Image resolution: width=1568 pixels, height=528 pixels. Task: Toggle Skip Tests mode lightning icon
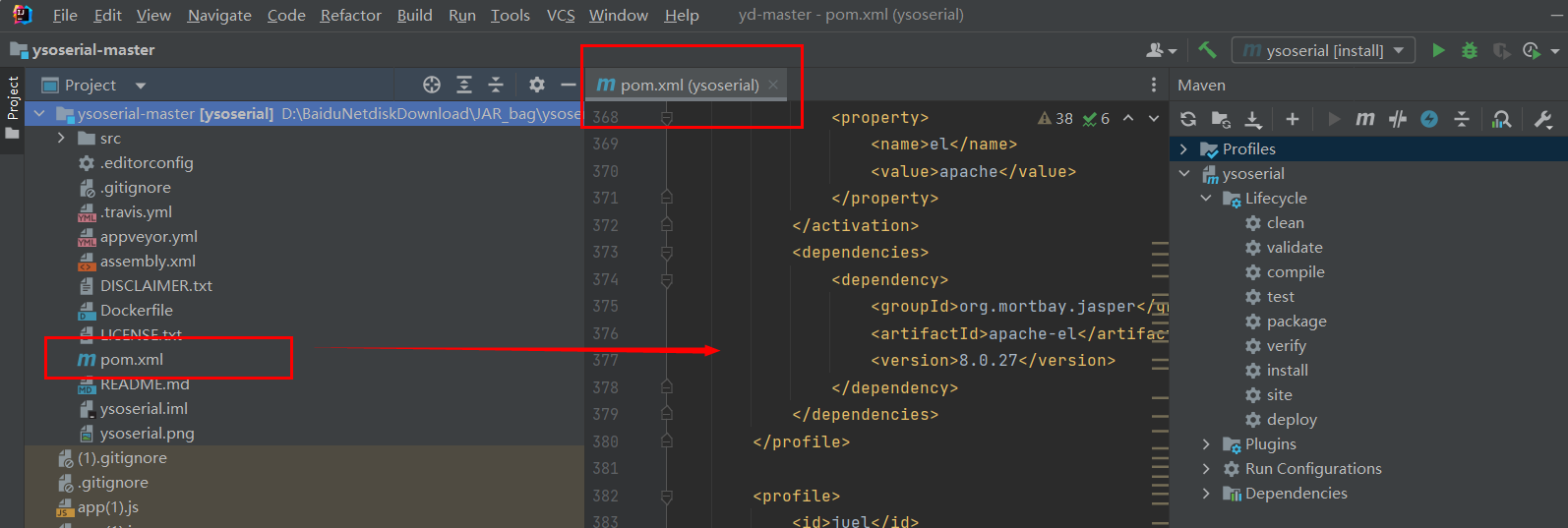1429,119
